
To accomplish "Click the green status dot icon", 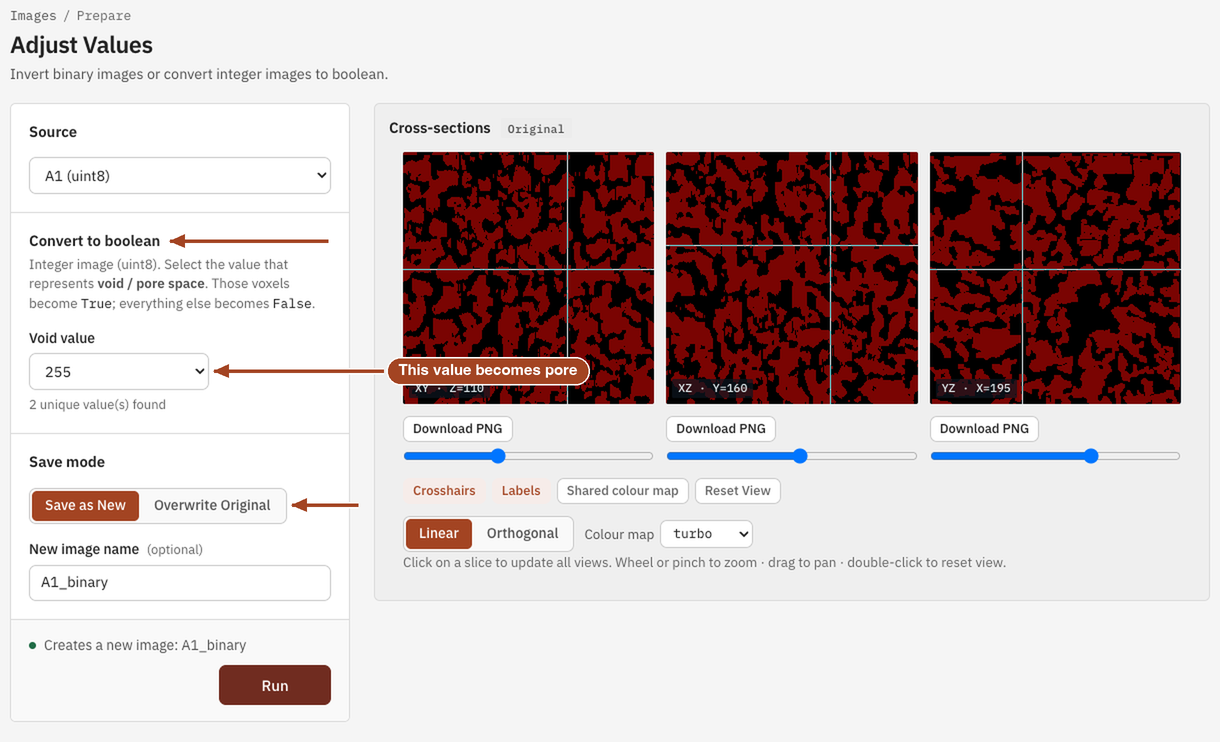I will coord(33,646).
